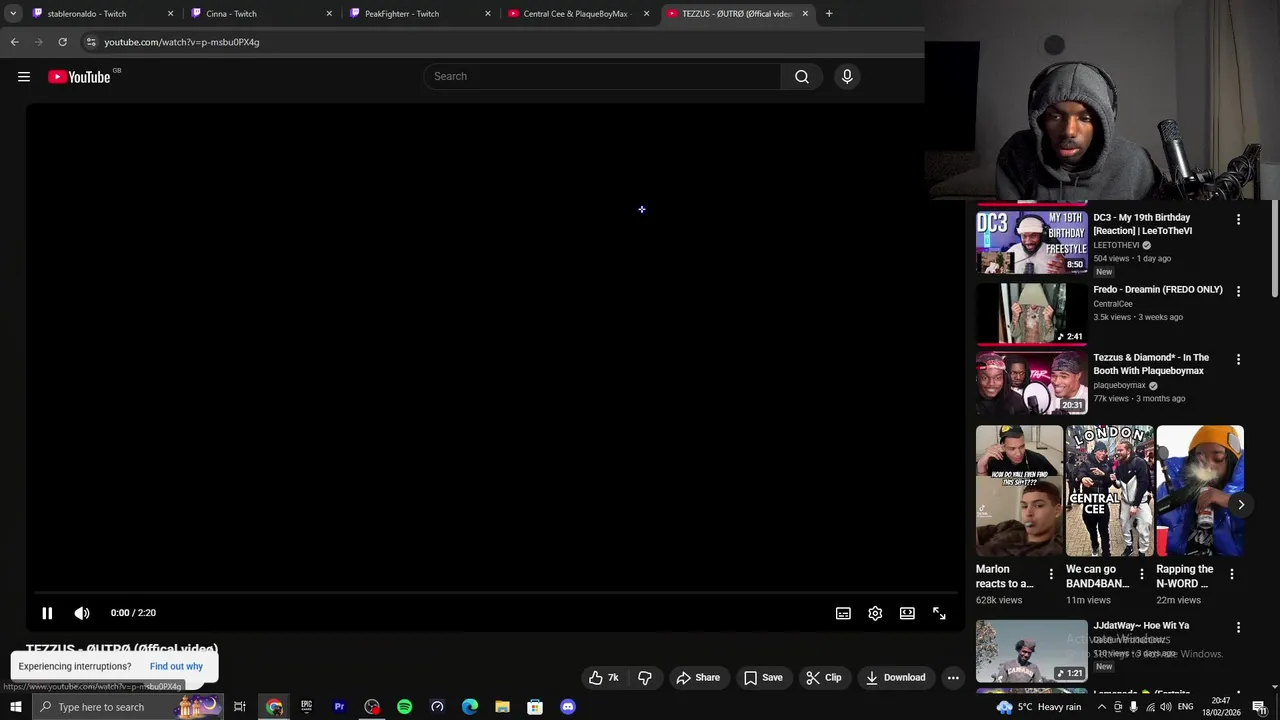Open File Explorer from the taskbar
Screen dimensions: 1280x720
tap(502, 707)
